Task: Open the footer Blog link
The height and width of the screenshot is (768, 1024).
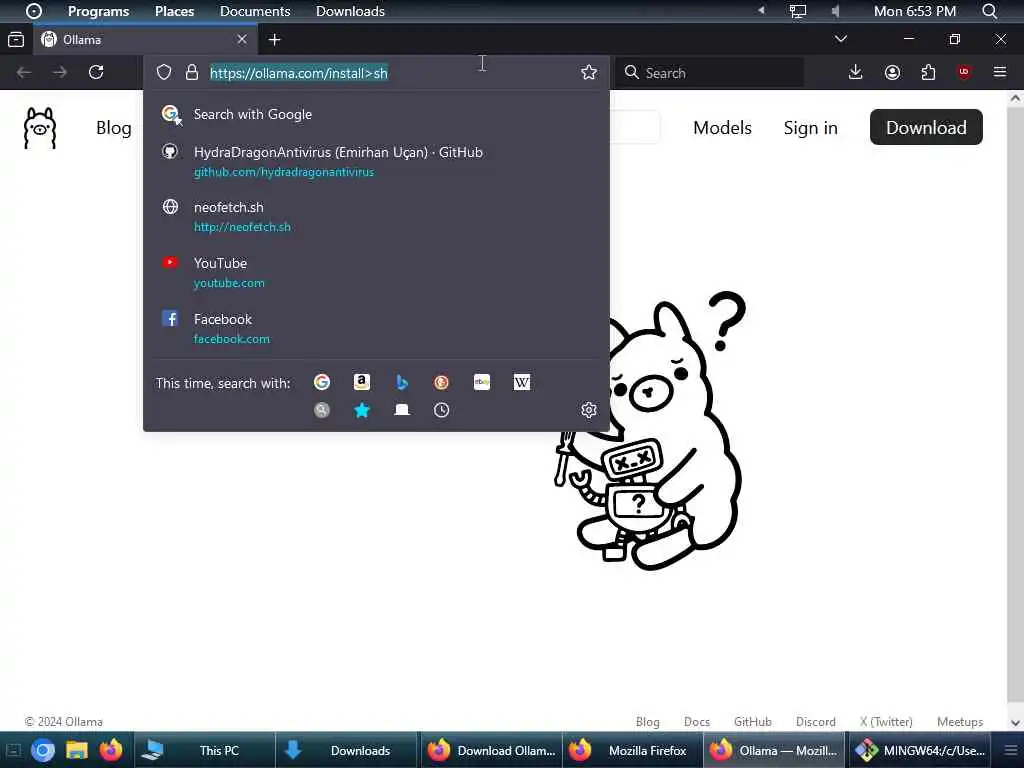Action: (x=647, y=722)
